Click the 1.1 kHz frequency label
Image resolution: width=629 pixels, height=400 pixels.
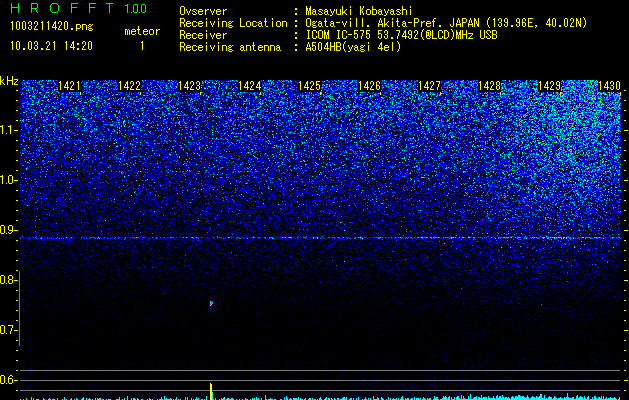[8, 130]
